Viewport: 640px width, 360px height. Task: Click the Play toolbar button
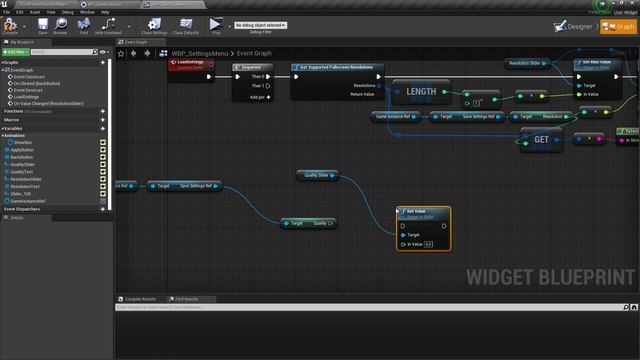point(216,26)
